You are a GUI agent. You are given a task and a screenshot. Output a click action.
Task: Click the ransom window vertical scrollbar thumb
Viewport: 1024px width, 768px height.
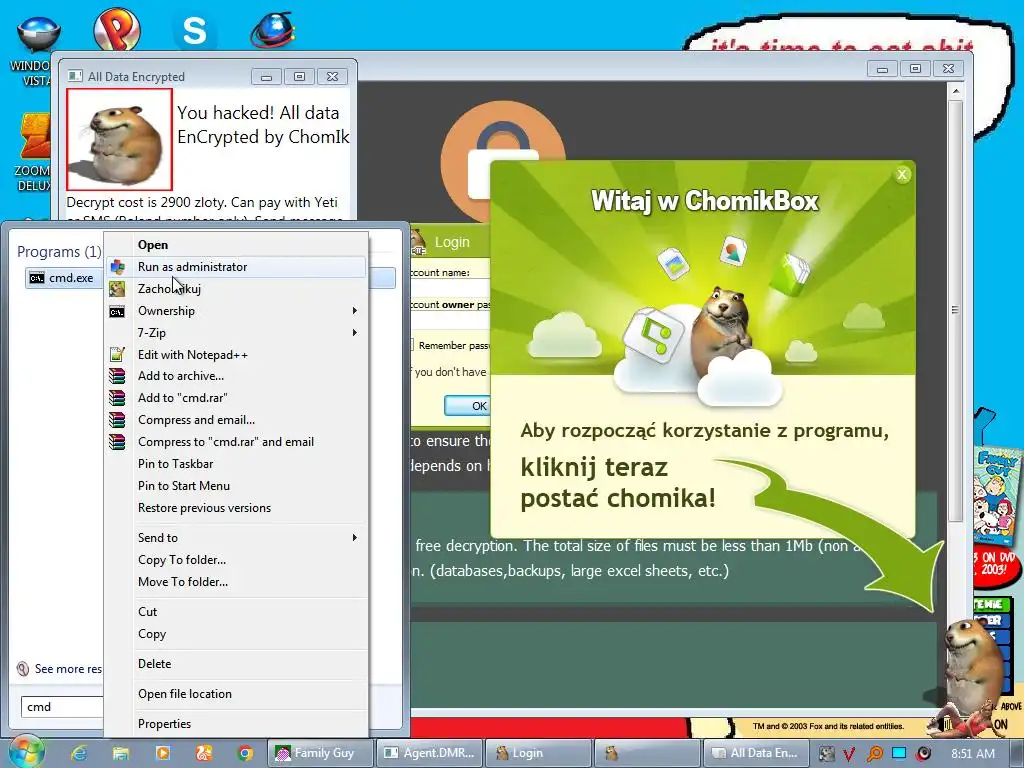tap(955, 310)
